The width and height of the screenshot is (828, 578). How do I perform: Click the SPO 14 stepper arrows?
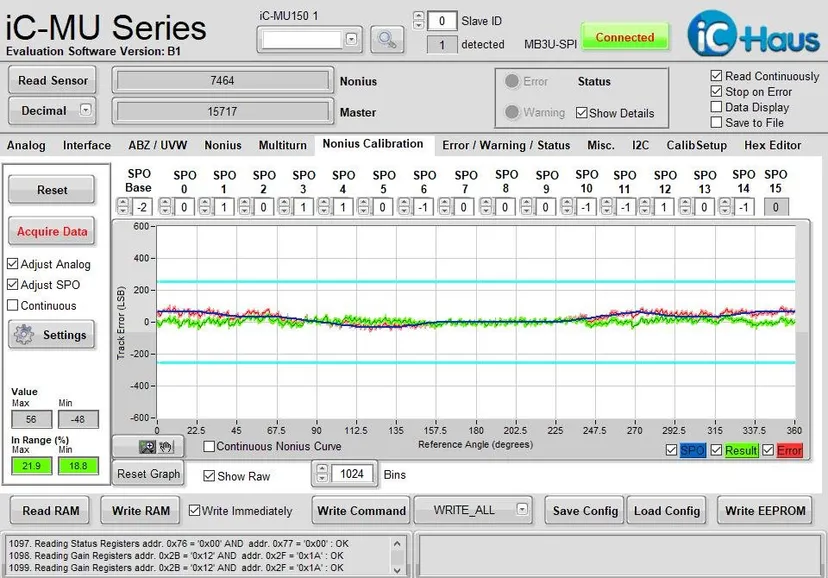725,206
